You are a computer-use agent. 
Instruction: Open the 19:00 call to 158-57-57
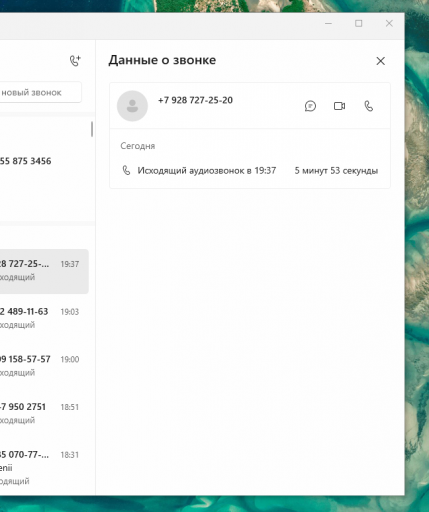pyautogui.click(x=44, y=365)
